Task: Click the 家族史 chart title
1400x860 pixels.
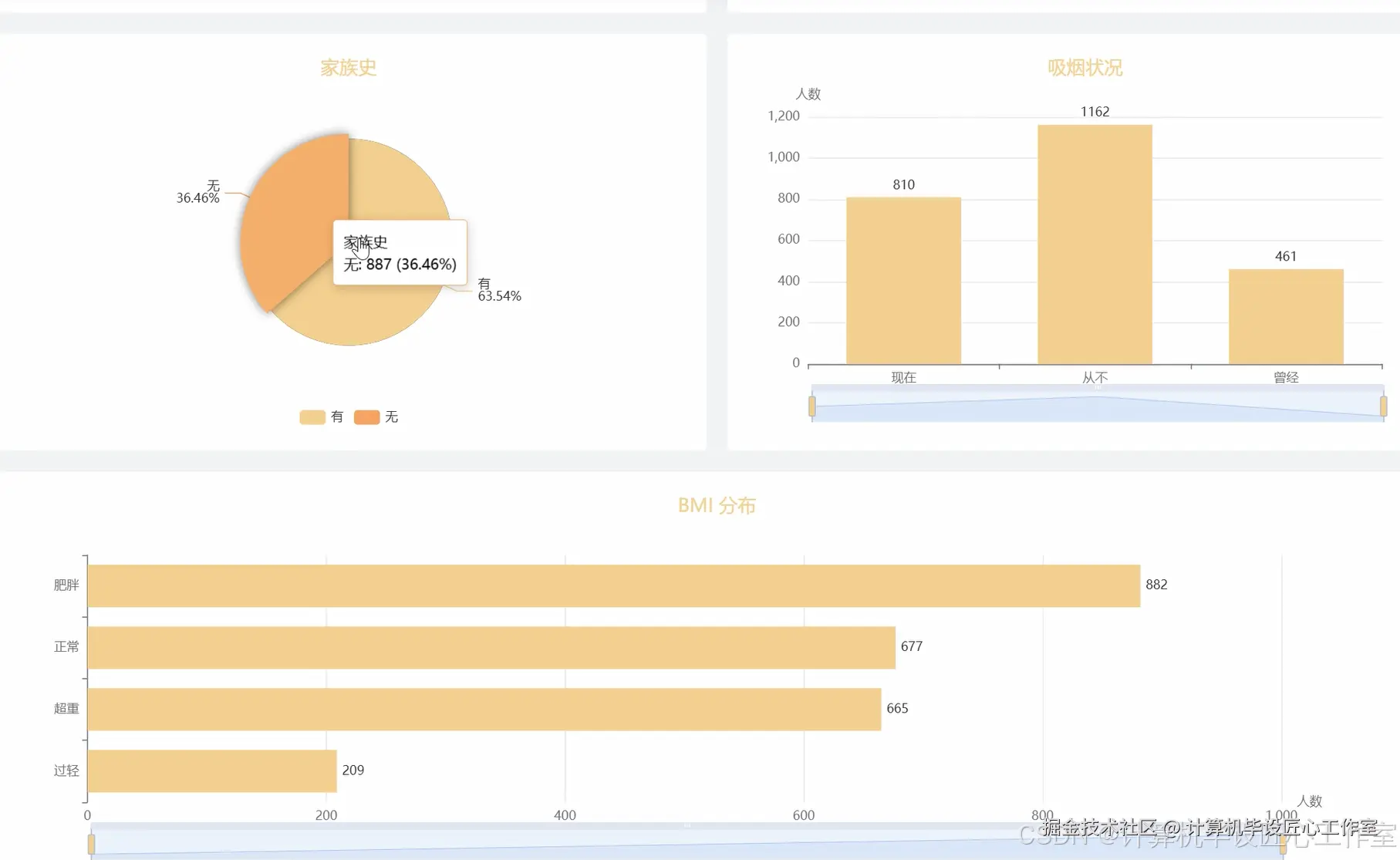Action: click(349, 68)
